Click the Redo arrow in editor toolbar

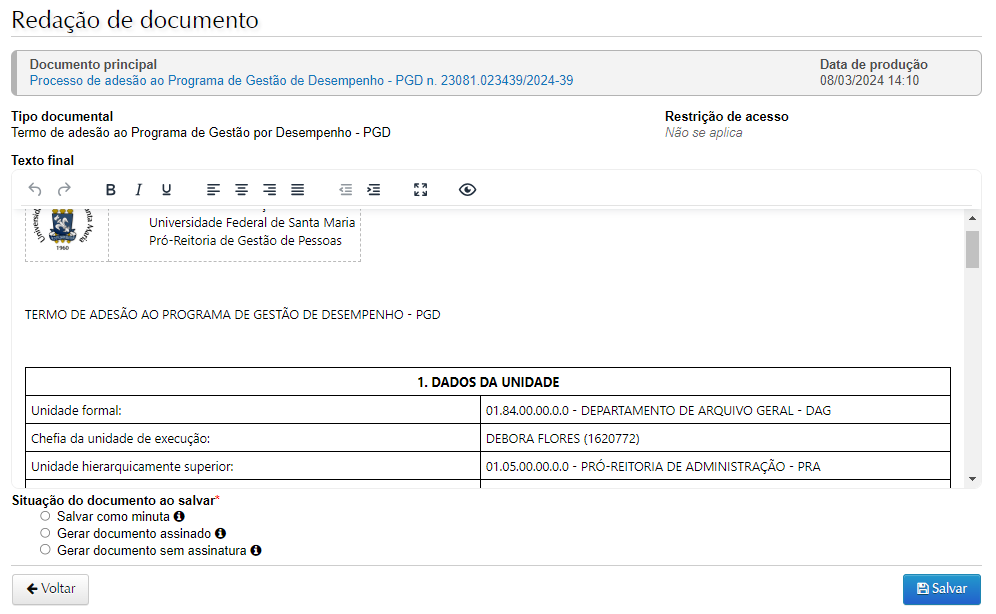click(x=64, y=189)
